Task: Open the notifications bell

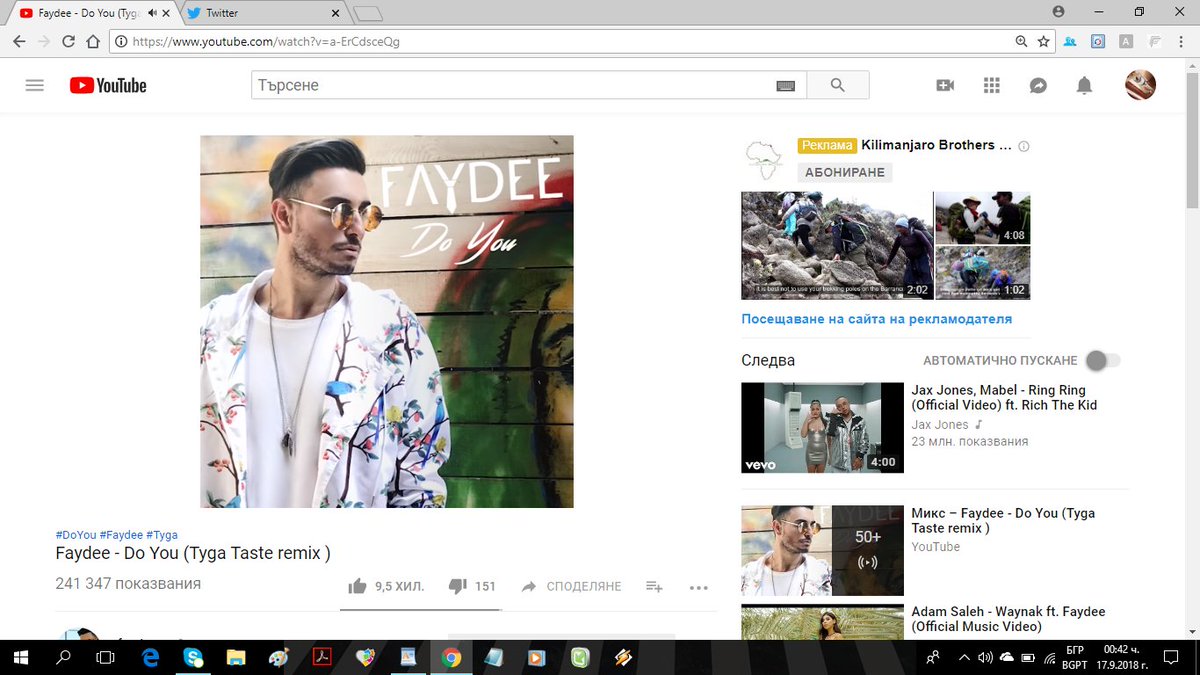Action: click(1084, 86)
